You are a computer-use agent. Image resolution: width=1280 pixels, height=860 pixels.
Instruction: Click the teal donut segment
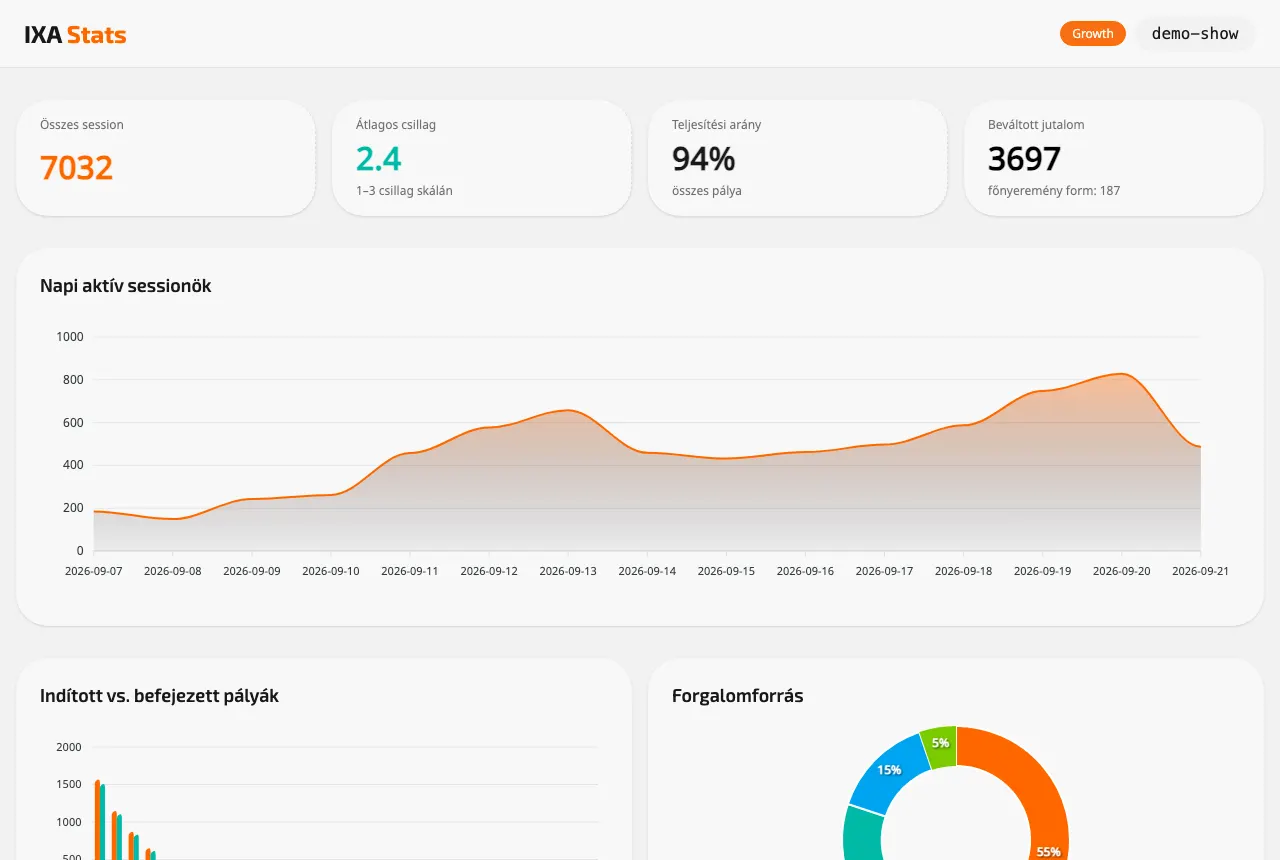click(x=862, y=833)
